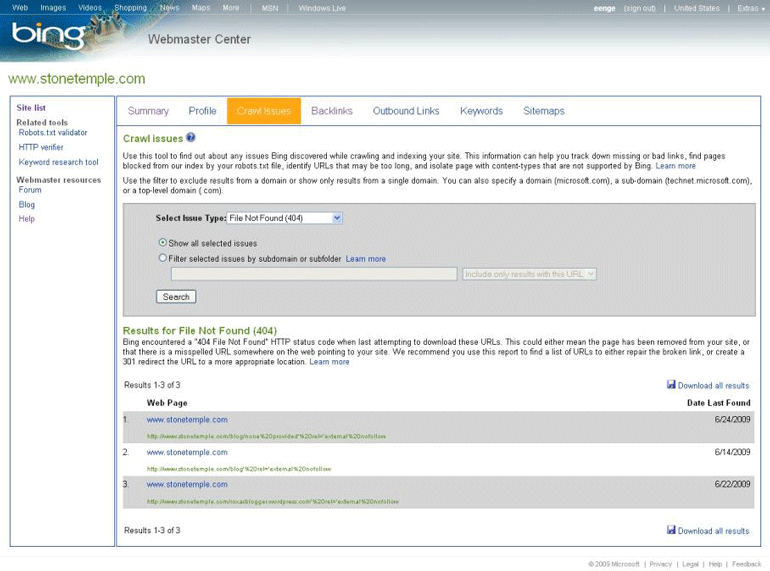Screen dimensions: 770x571
Task: Click the Webmaster Center title
Action: (199, 39)
